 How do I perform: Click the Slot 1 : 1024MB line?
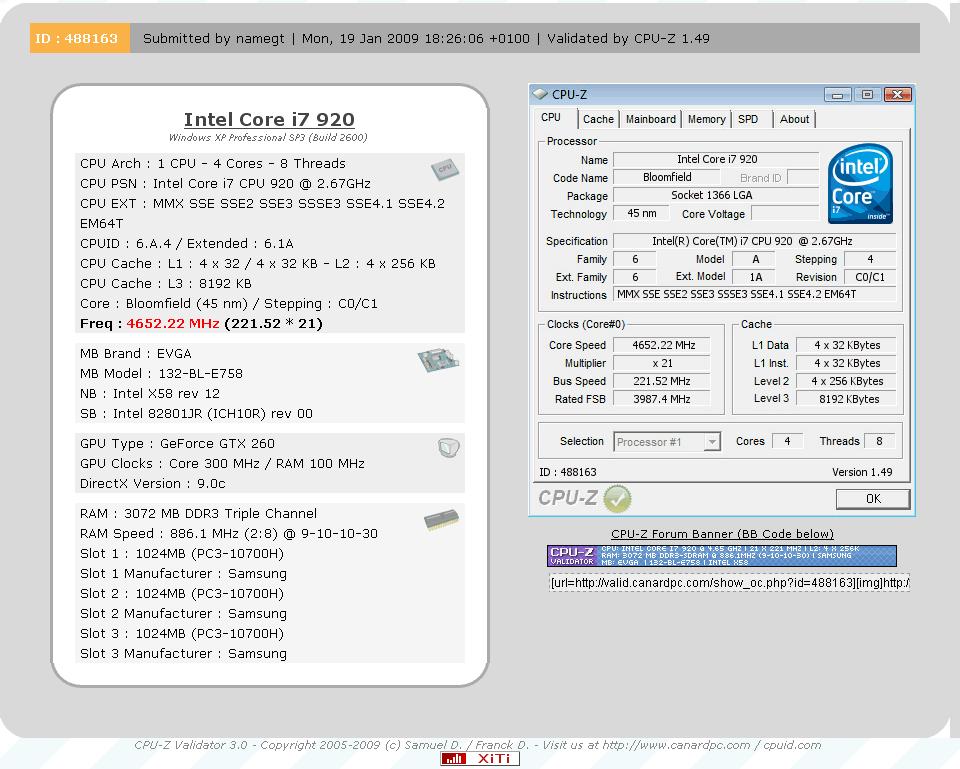coord(182,553)
